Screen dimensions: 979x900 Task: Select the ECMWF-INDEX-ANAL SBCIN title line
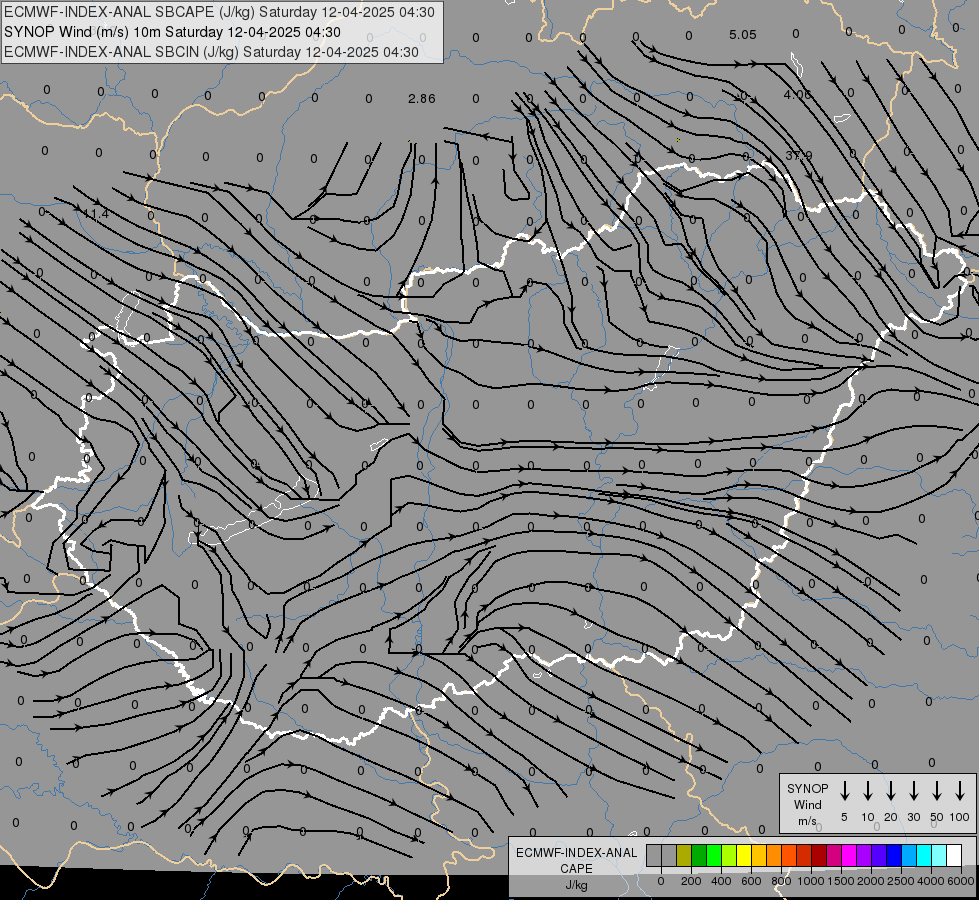tap(211, 52)
